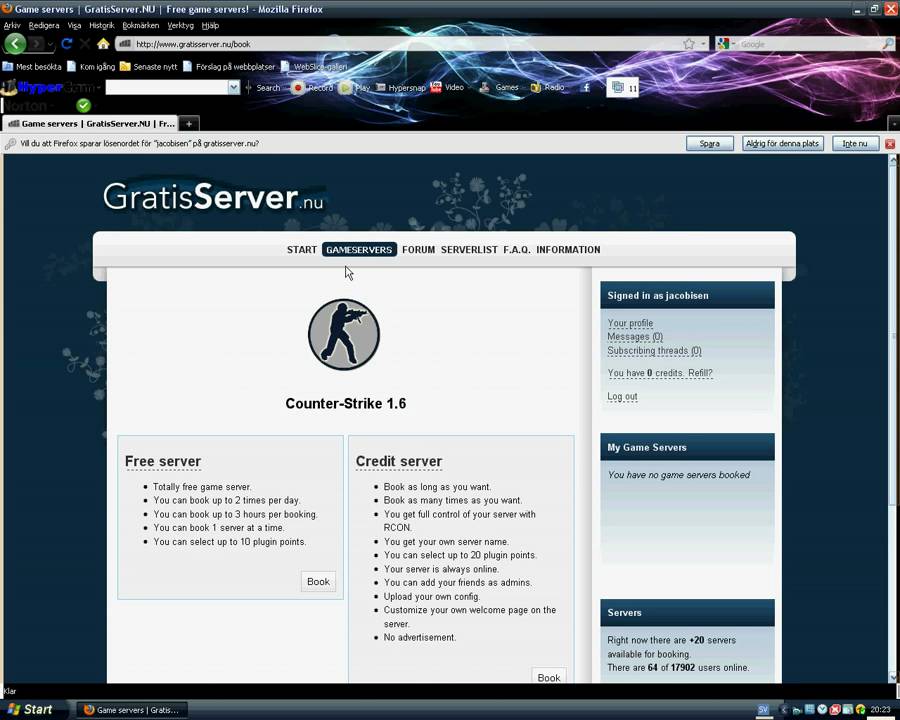Click the SV language indicator in taskbar

point(763,710)
